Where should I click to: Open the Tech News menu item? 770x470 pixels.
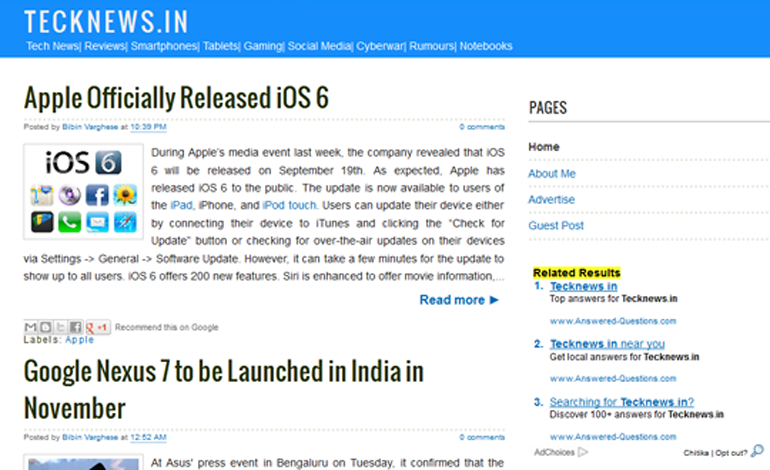(52, 46)
